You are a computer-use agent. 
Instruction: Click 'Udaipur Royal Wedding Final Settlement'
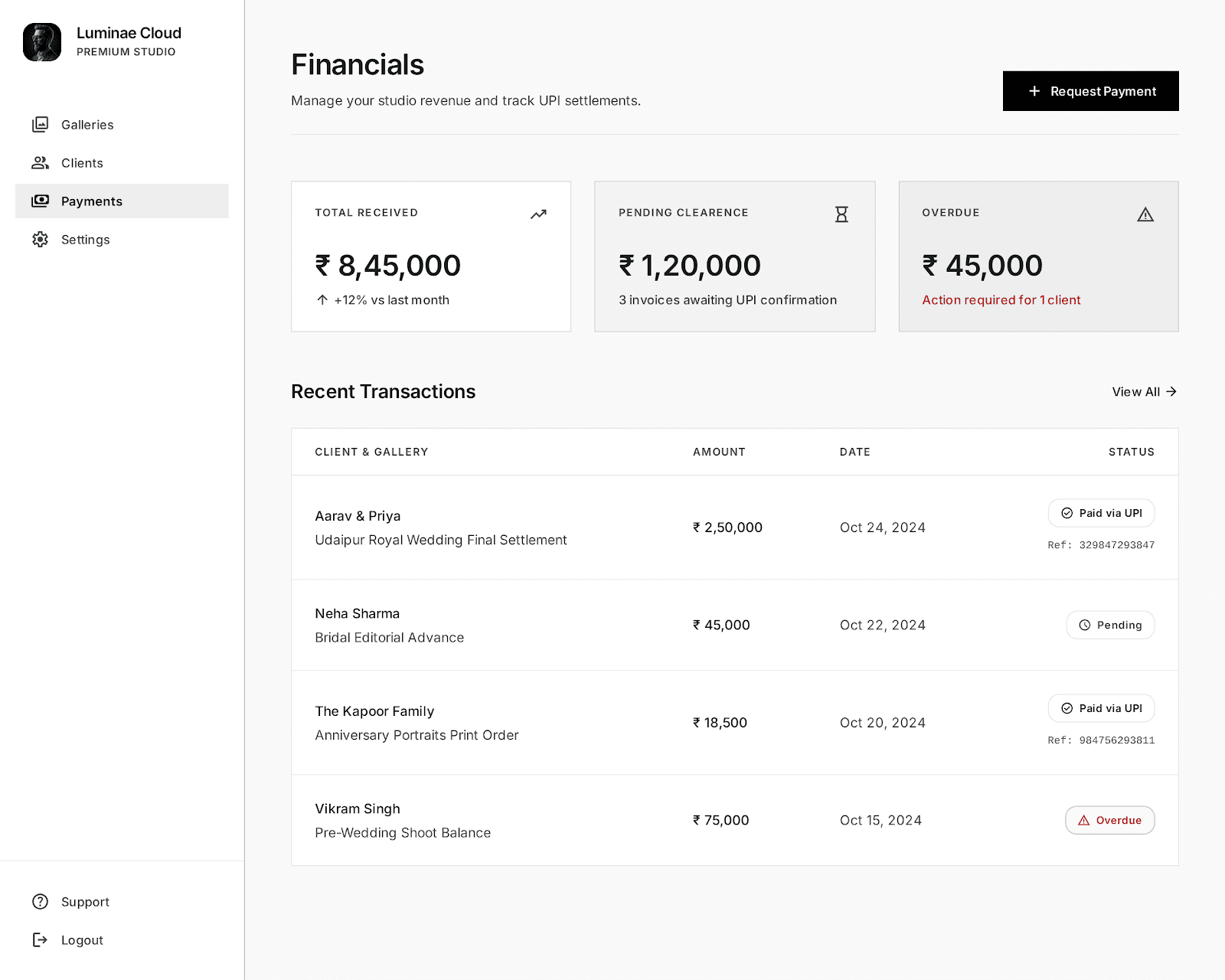441,540
